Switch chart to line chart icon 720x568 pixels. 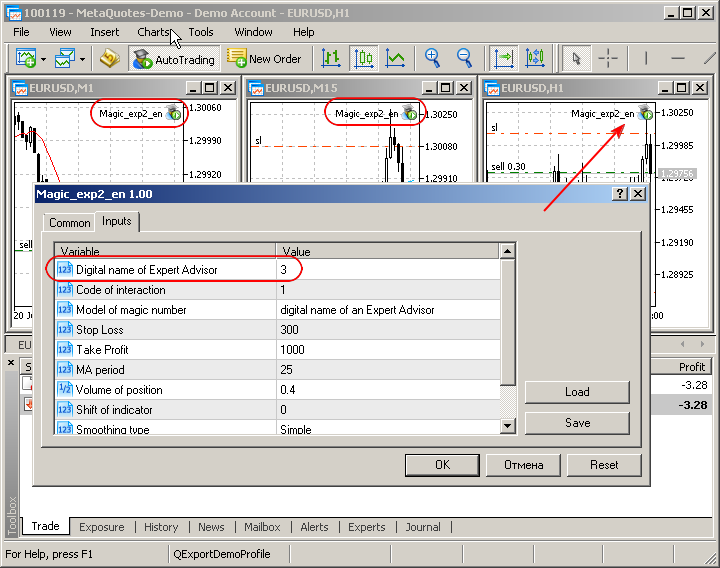tap(395, 58)
